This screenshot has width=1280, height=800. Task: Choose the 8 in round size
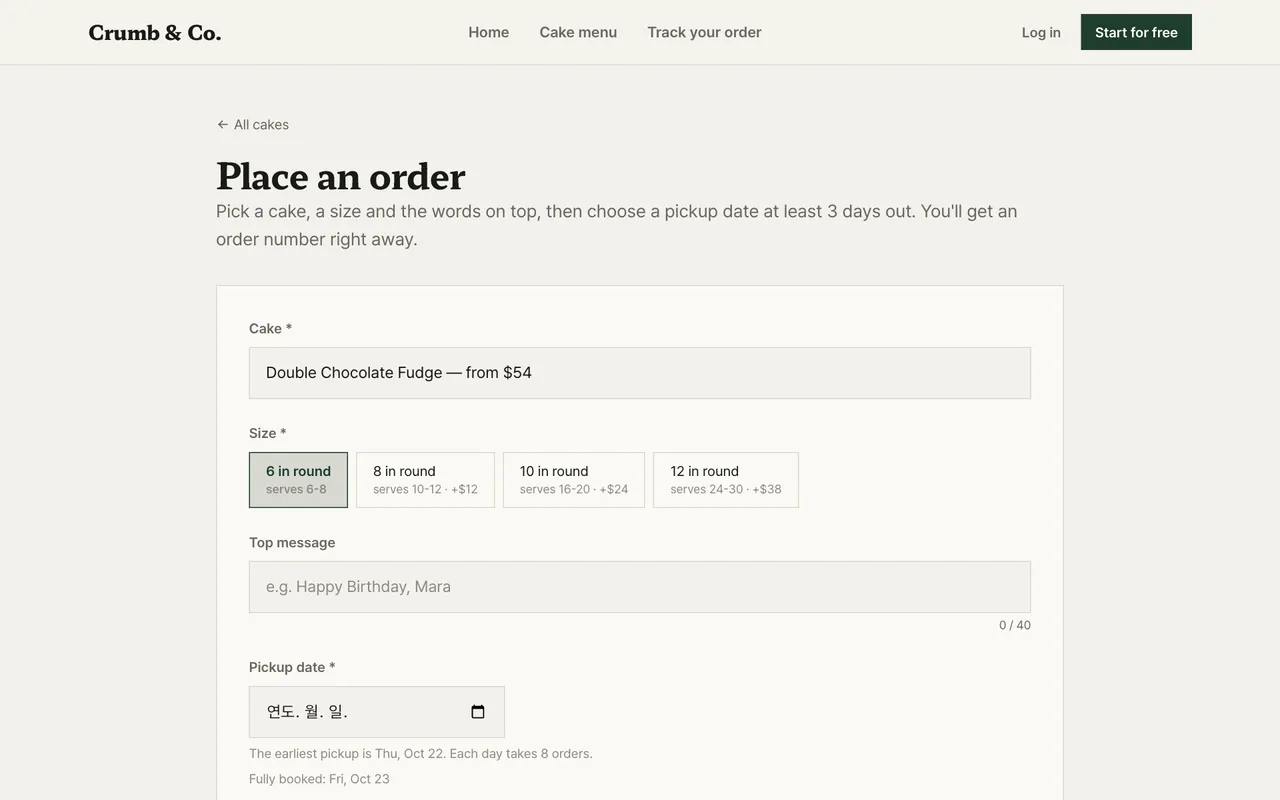tap(425, 480)
